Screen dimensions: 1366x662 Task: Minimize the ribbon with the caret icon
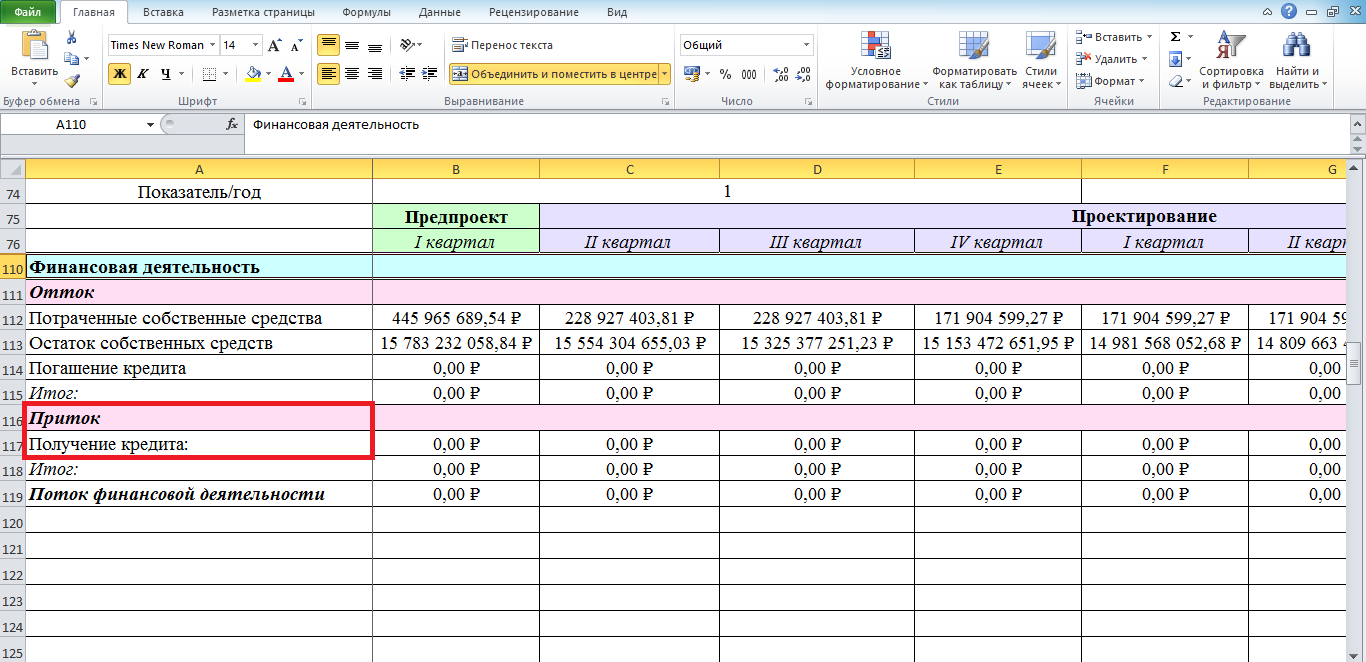pyautogui.click(x=1268, y=11)
